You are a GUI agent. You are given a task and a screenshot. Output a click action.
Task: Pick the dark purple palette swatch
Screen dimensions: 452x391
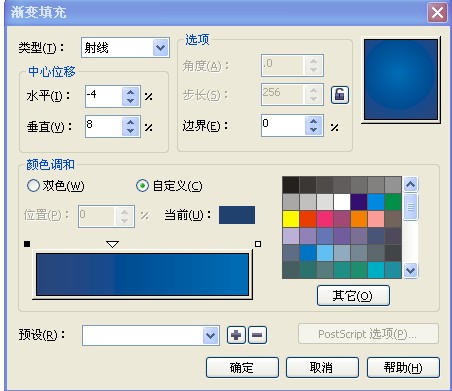click(359, 202)
